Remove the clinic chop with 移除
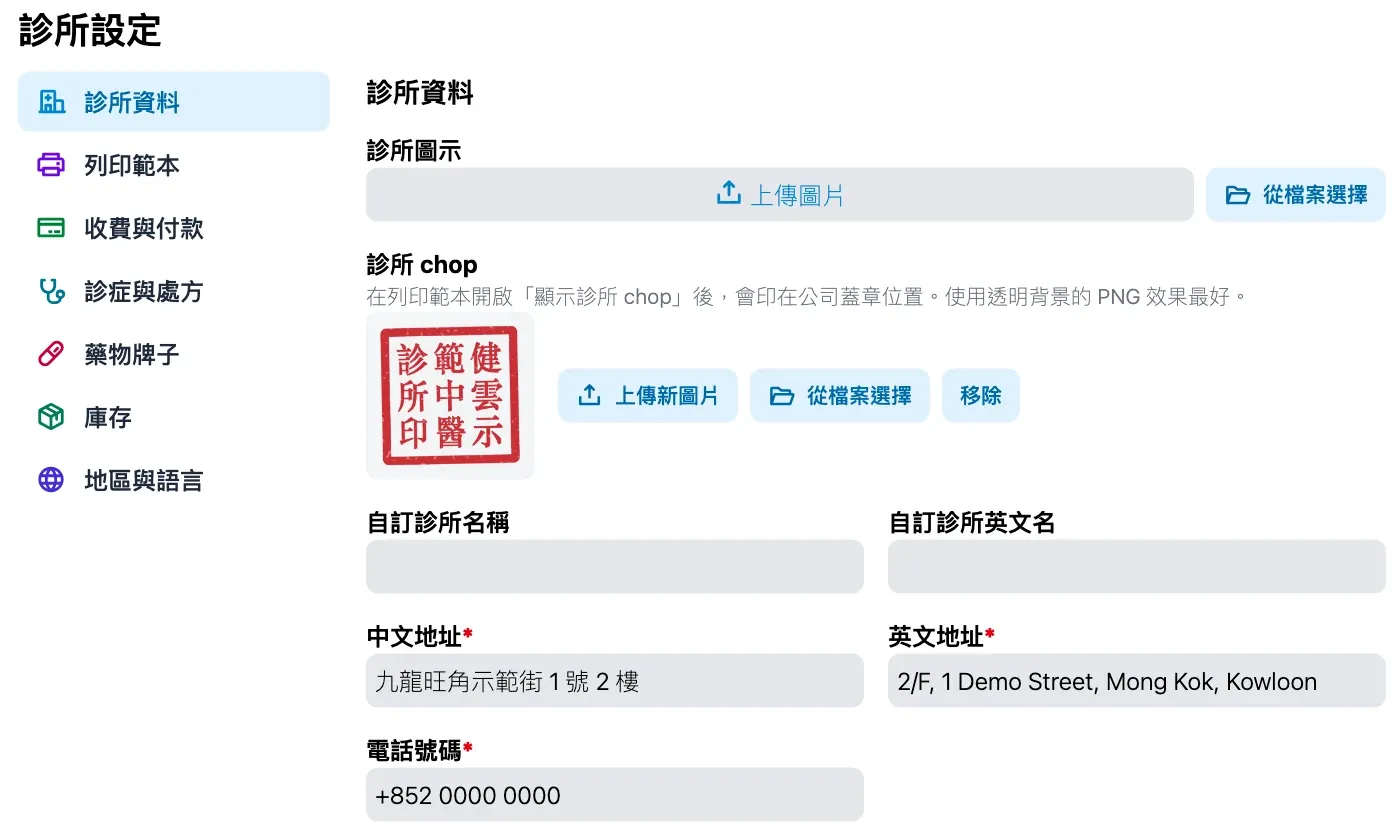The width and height of the screenshot is (1400, 830). 981,396
